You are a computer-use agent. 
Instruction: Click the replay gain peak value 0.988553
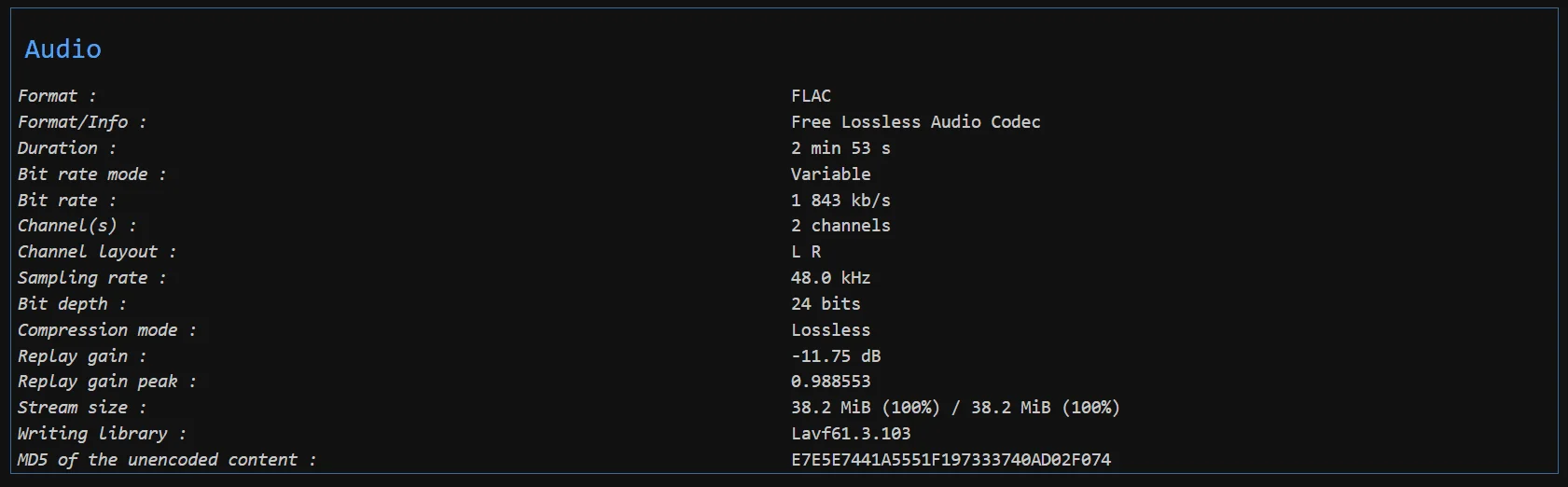[830, 382]
